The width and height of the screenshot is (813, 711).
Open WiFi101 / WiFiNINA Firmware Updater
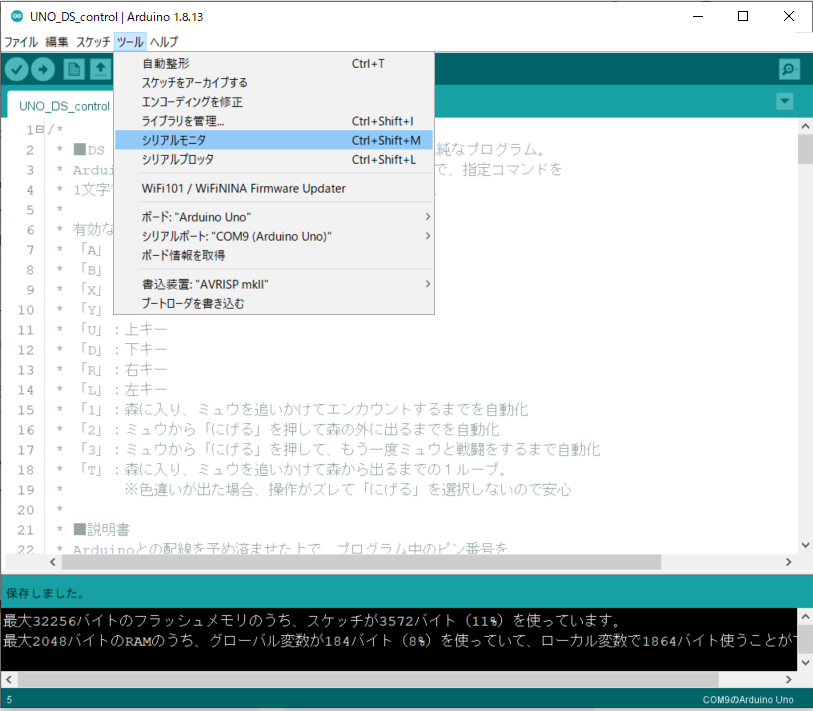tap(274, 188)
